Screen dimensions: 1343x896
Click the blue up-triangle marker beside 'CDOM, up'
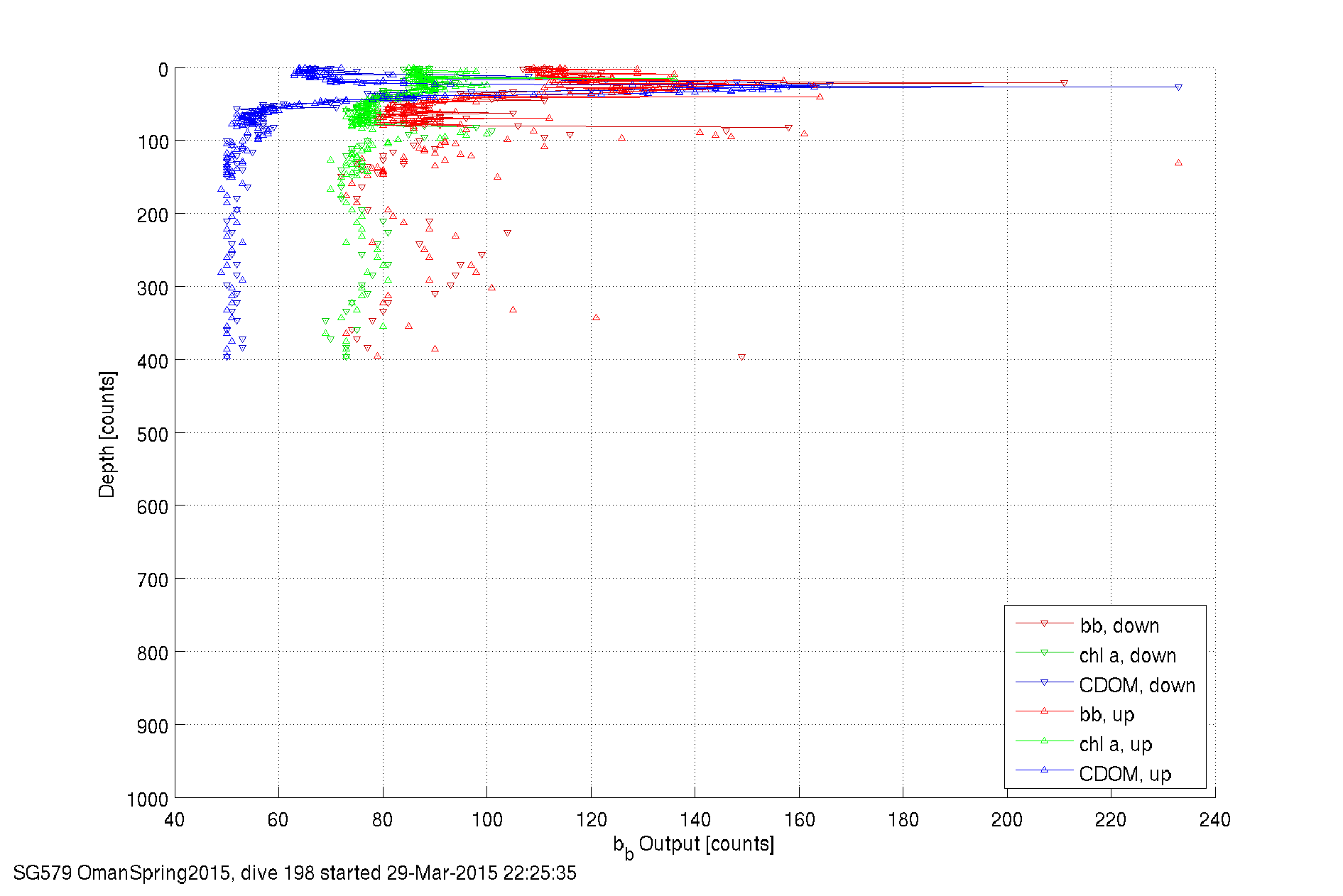[1044, 770]
